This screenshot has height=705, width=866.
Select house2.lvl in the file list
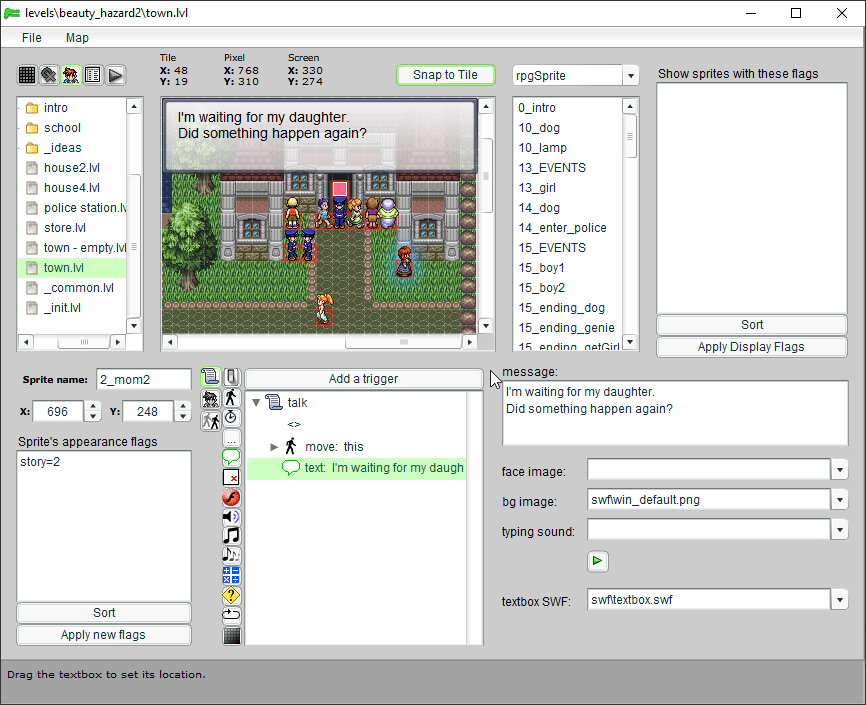tap(71, 168)
